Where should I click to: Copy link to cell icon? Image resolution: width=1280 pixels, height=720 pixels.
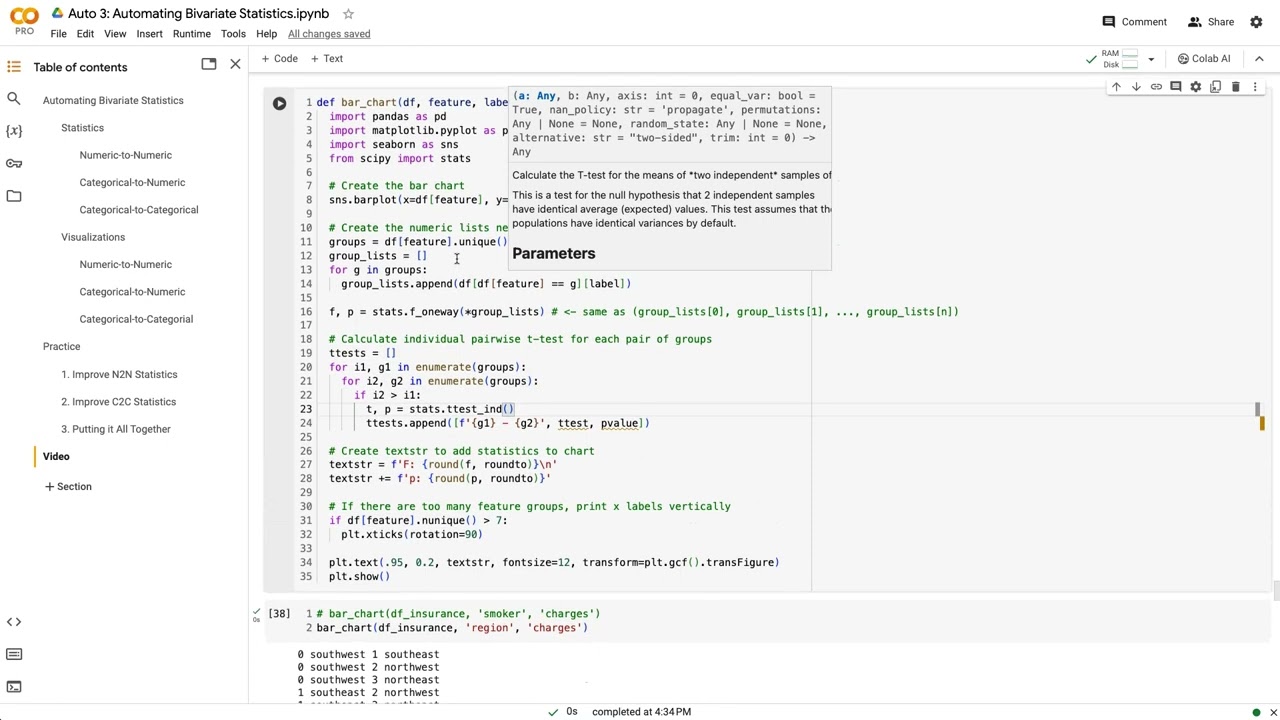click(1156, 87)
